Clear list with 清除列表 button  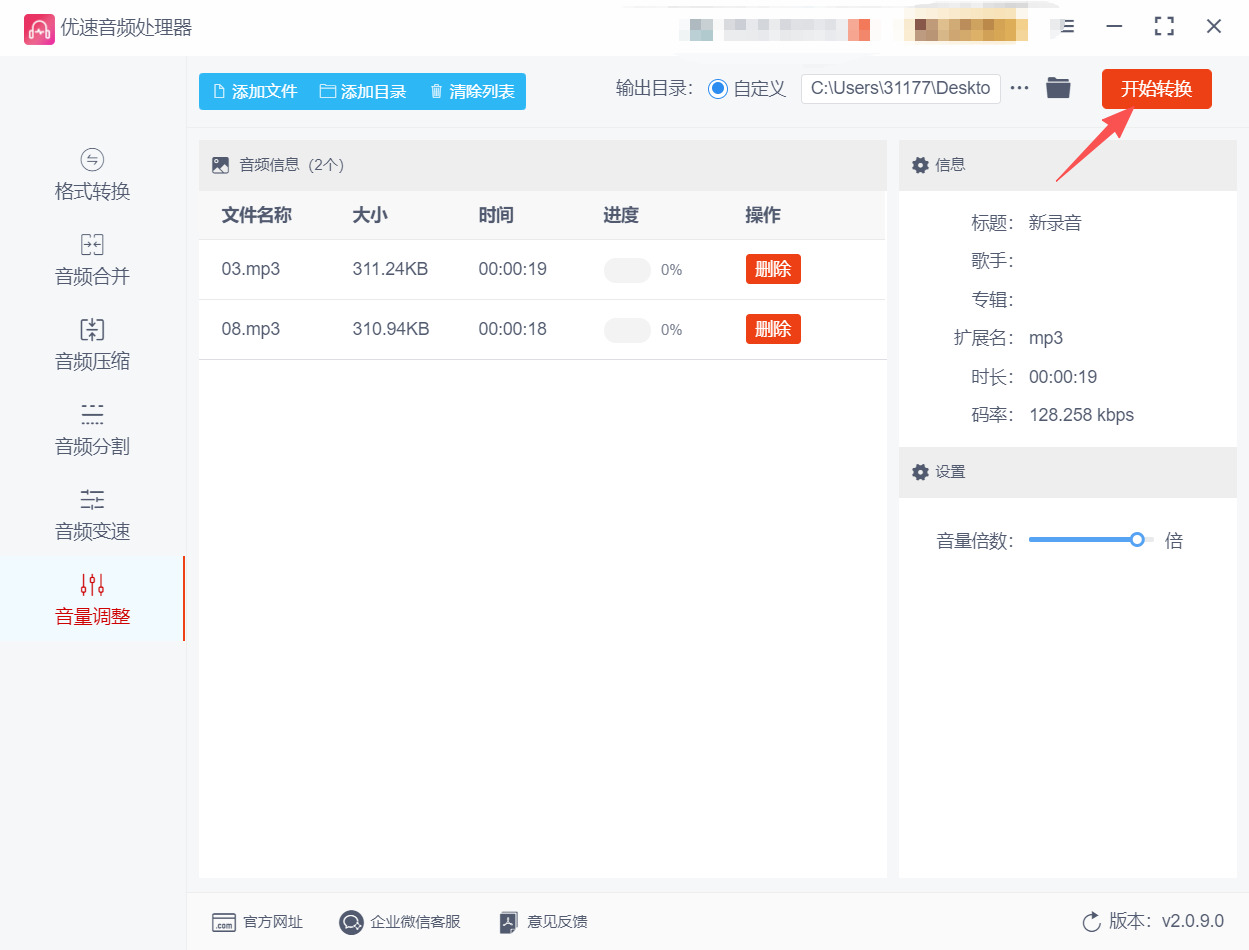[472, 91]
